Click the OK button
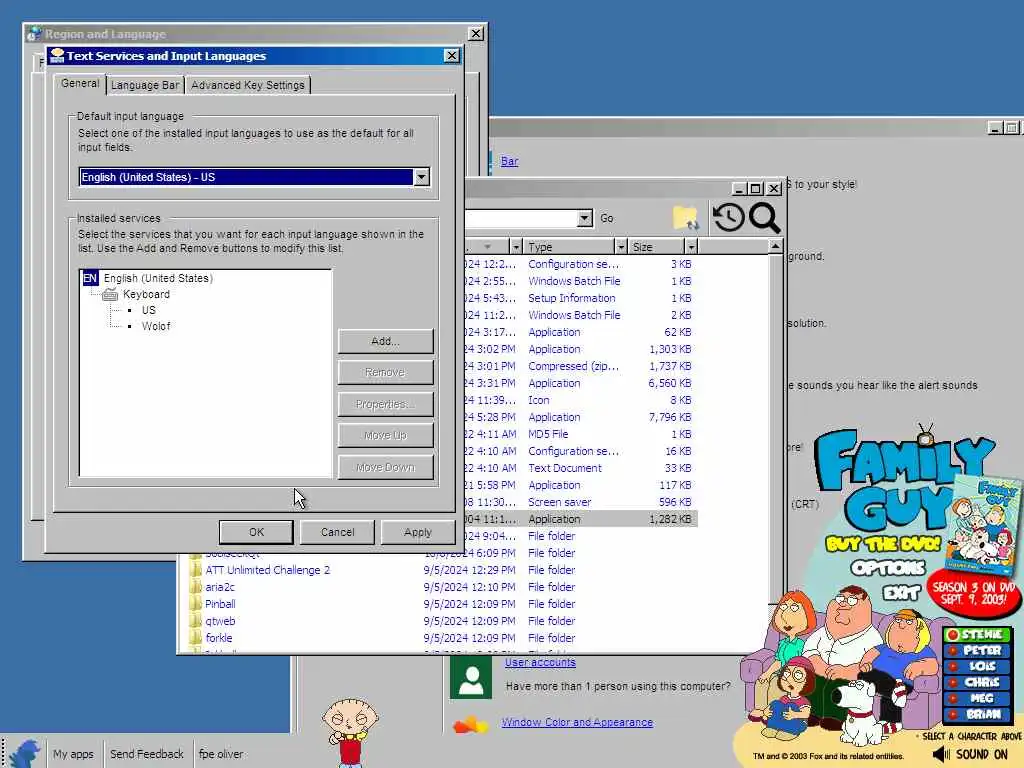1024x768 pixels. coord(256,532)
